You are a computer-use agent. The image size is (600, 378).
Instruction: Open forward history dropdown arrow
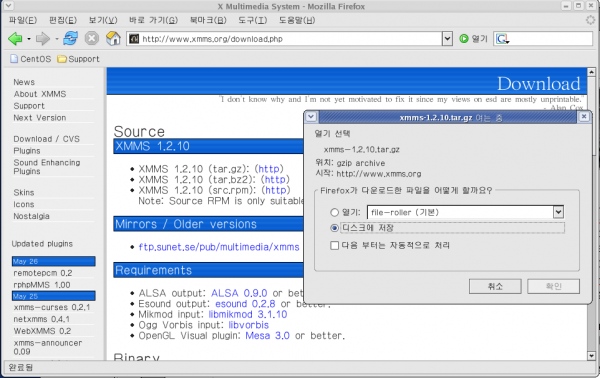[57, 39]
